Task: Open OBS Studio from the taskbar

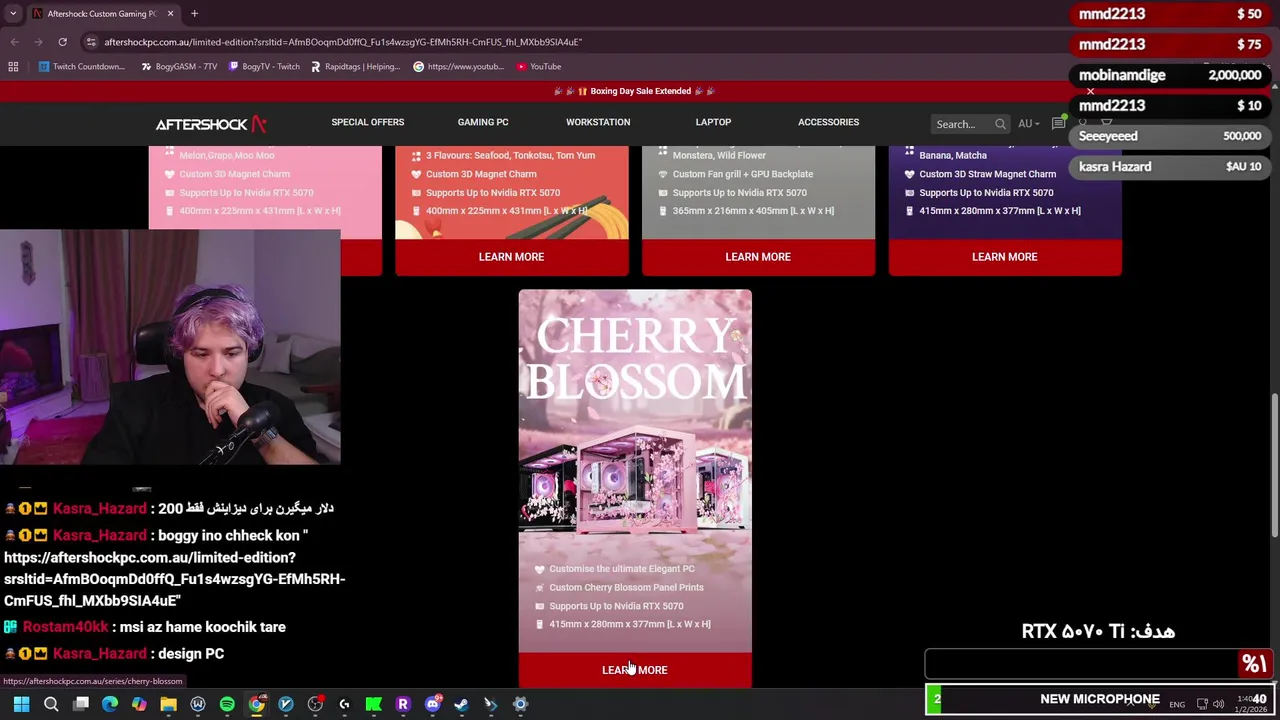Action: [315, 704]
